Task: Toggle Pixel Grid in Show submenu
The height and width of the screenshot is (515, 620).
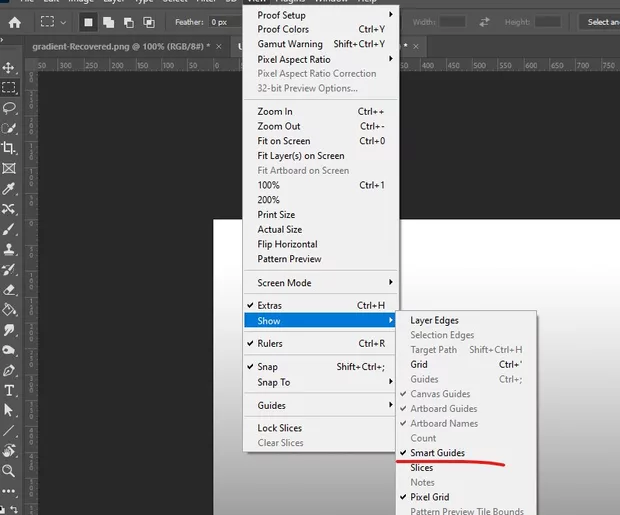Action: [x=466, y=497]
